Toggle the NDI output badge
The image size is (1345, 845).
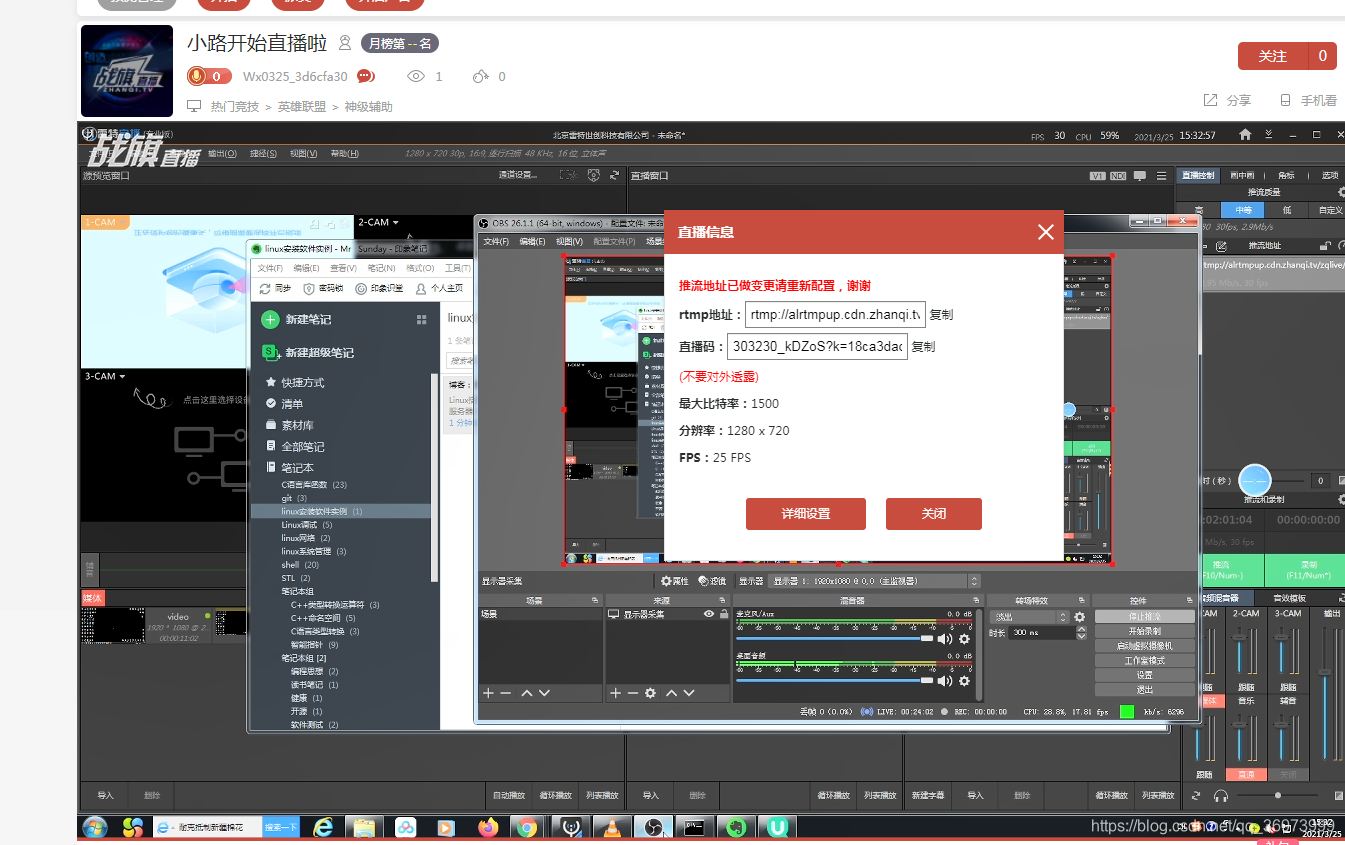(1118, 176)
